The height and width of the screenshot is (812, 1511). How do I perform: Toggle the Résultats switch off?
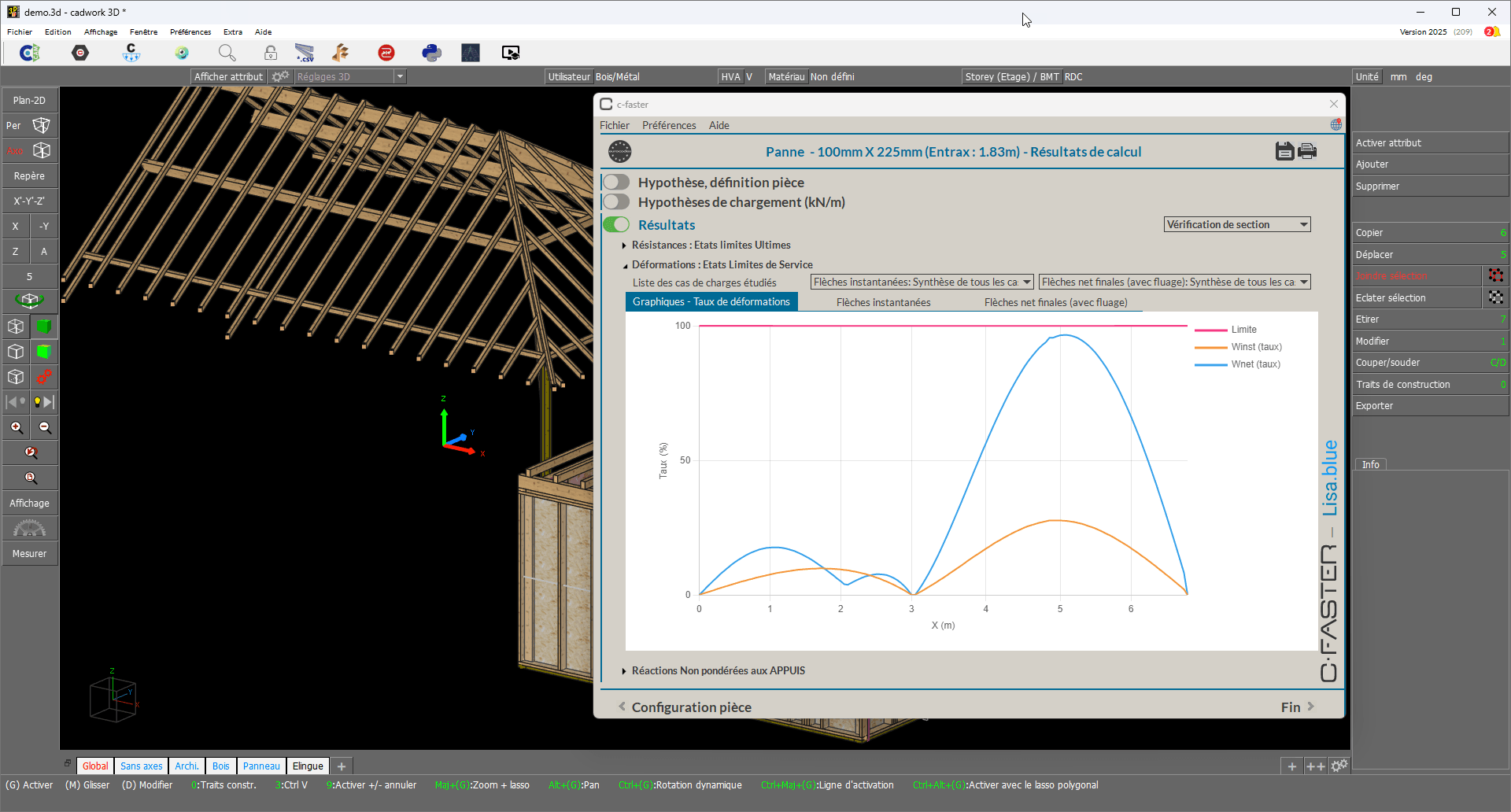616,224
